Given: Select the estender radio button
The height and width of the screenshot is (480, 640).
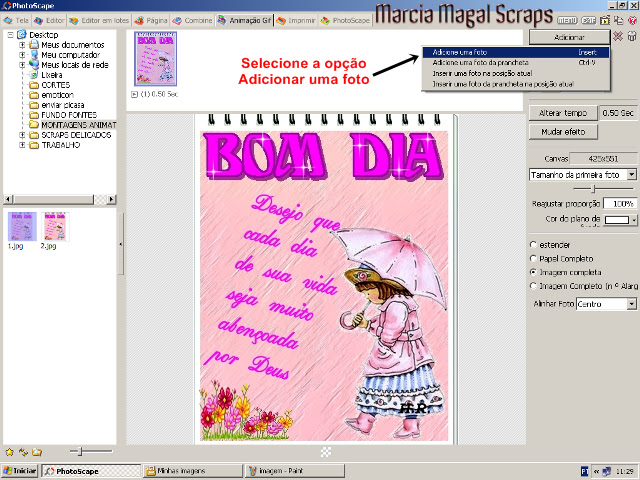Looking at the screenshot, I should pos(533,244).
